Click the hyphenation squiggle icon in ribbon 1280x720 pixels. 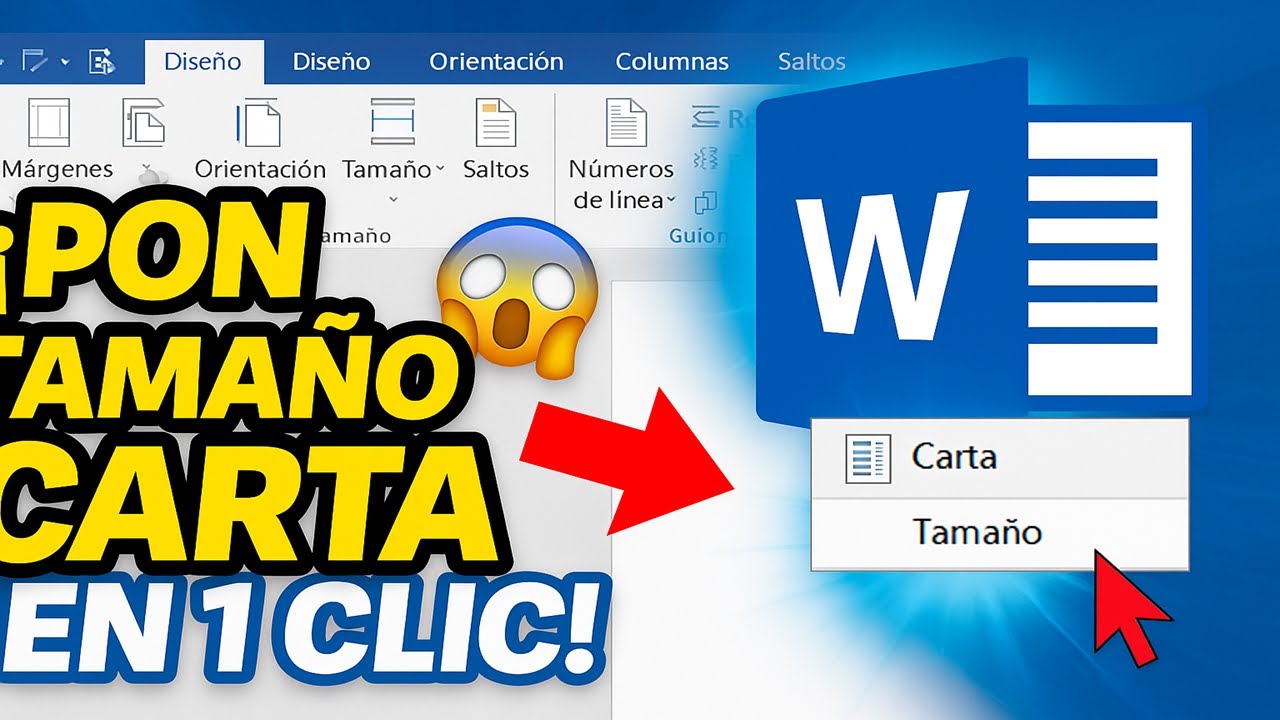click(706, 158)
